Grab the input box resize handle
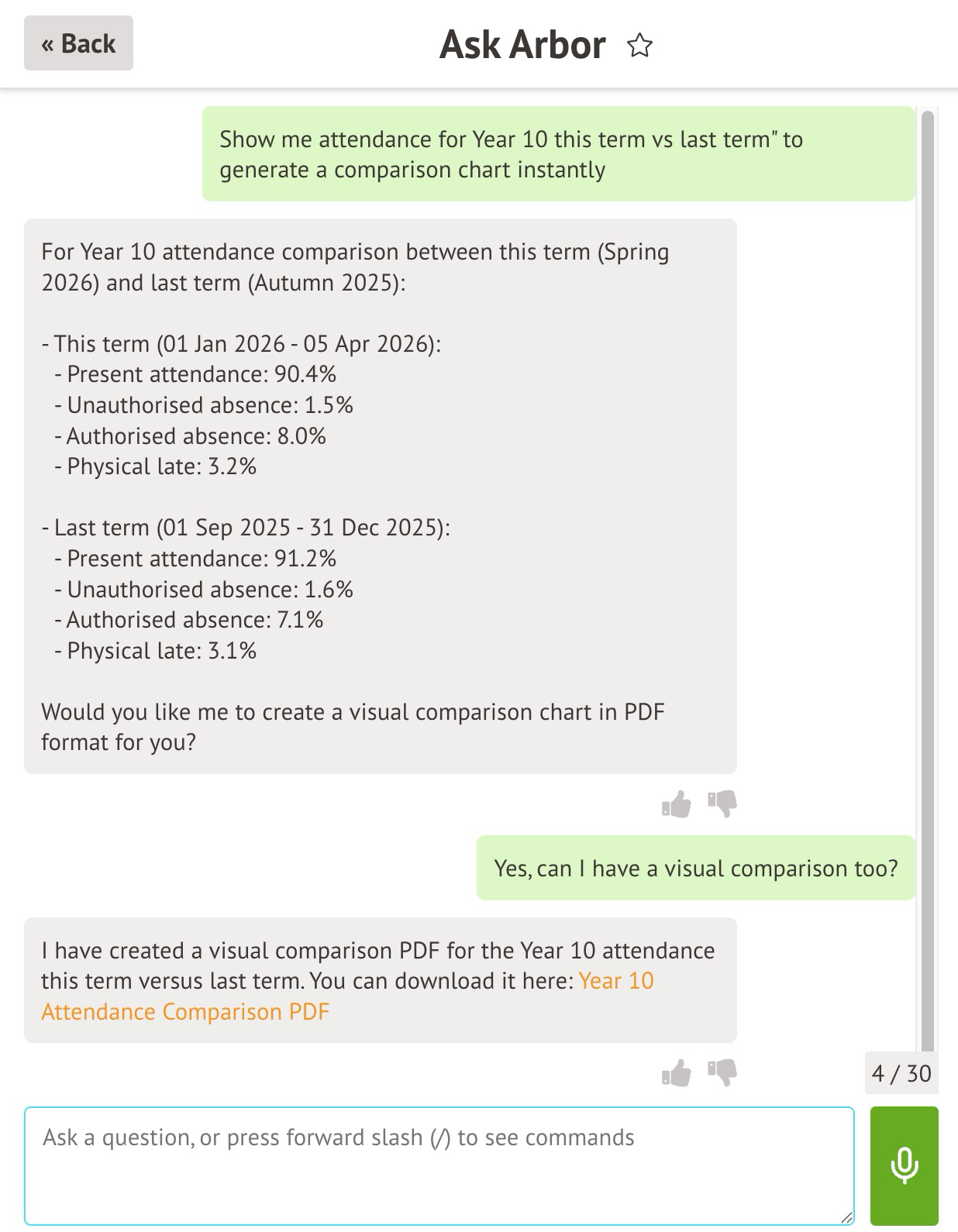 [x=846, y=1218]
